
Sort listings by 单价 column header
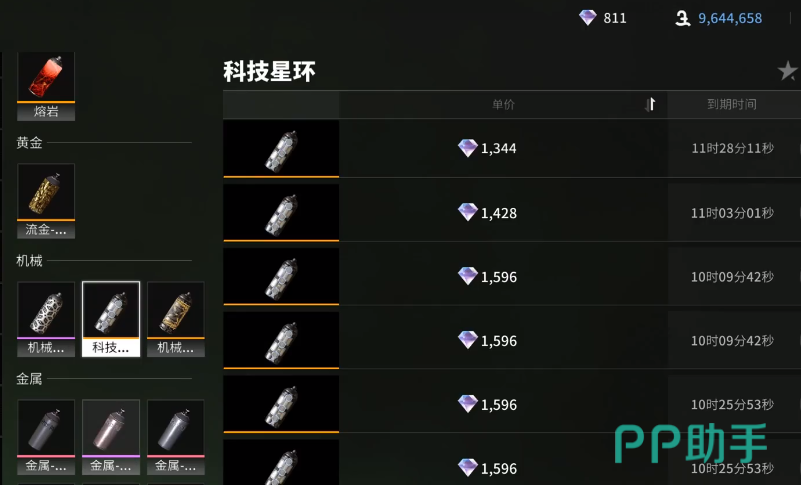click(503, 105)
